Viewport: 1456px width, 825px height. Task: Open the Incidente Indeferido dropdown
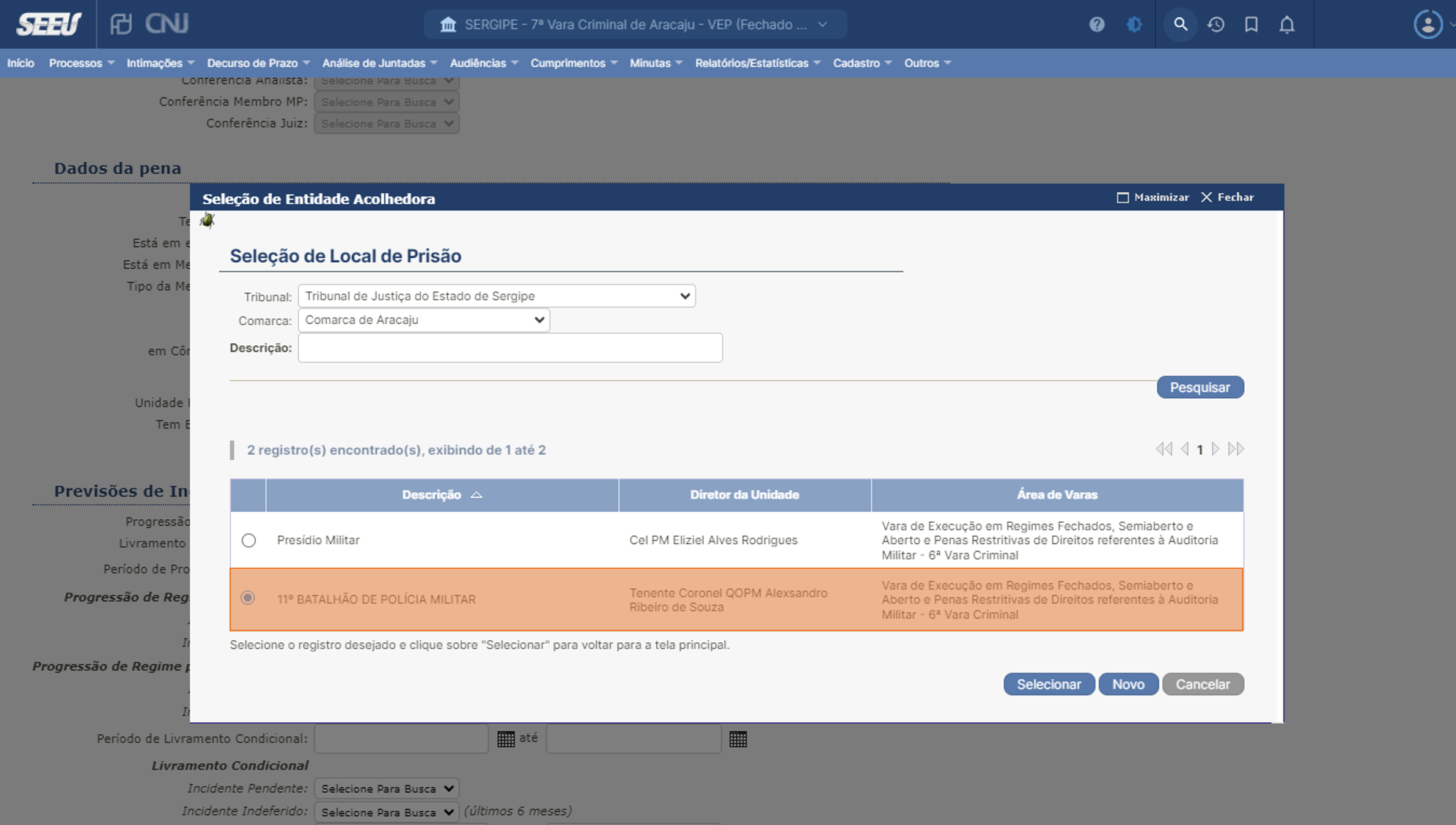tap(386, 812)
